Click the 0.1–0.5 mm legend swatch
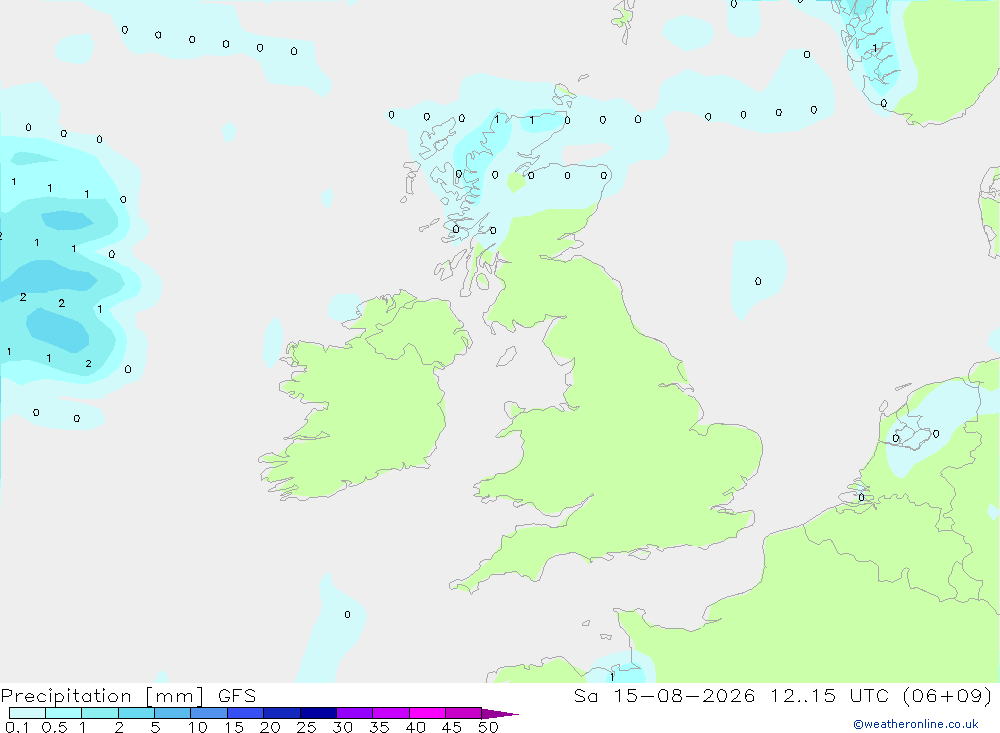The height and width of the screenshot is (733, 1000). [x=27, y=713]
